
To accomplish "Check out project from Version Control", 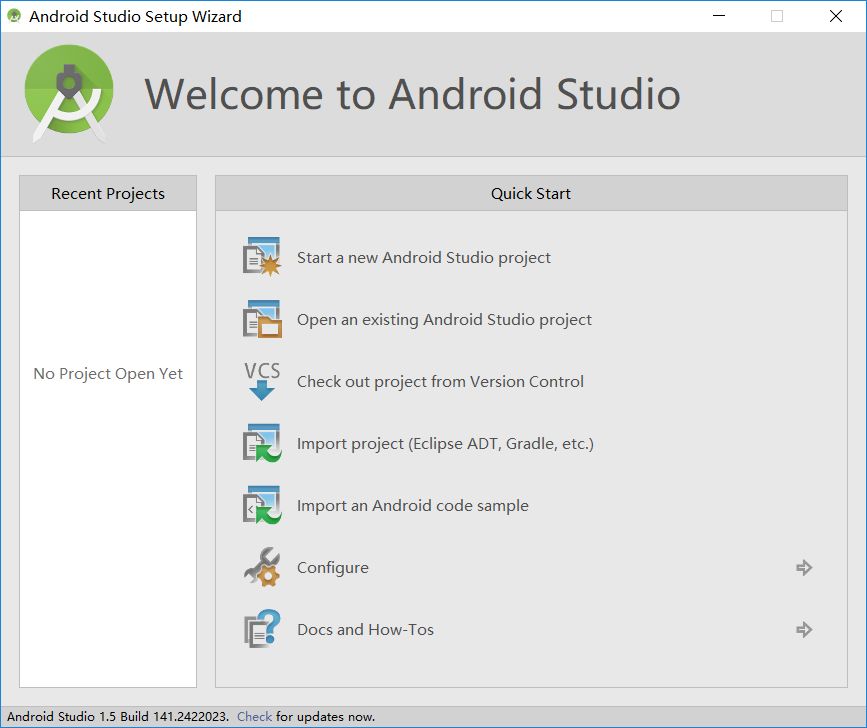I will pyautogui.click(x=440, y=381).
